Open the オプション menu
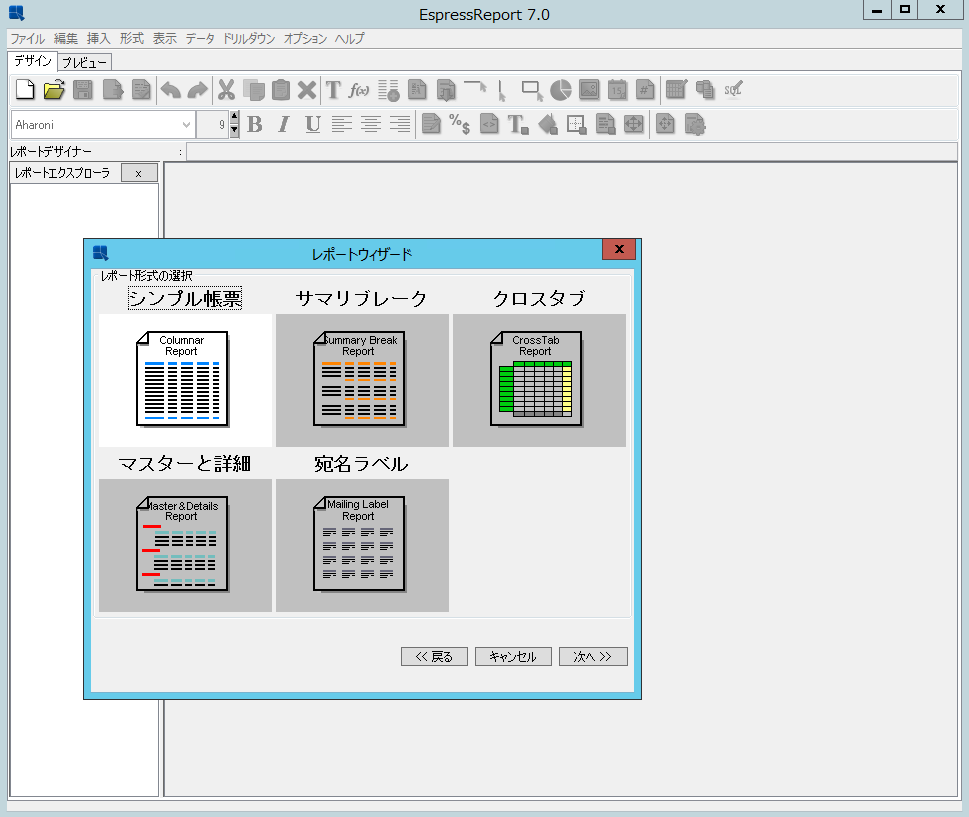Screen dimensions: 969x817 tap(305, 38)
